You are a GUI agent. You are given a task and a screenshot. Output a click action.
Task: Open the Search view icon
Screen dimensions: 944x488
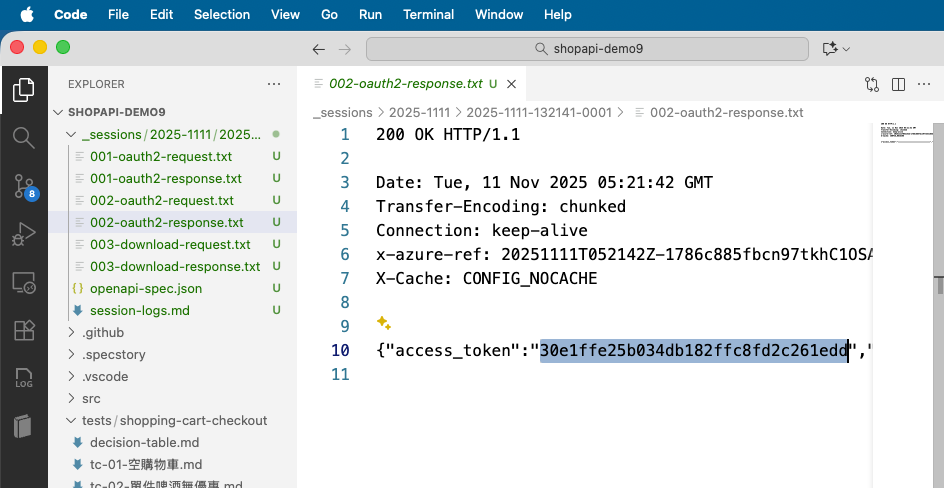23,137
